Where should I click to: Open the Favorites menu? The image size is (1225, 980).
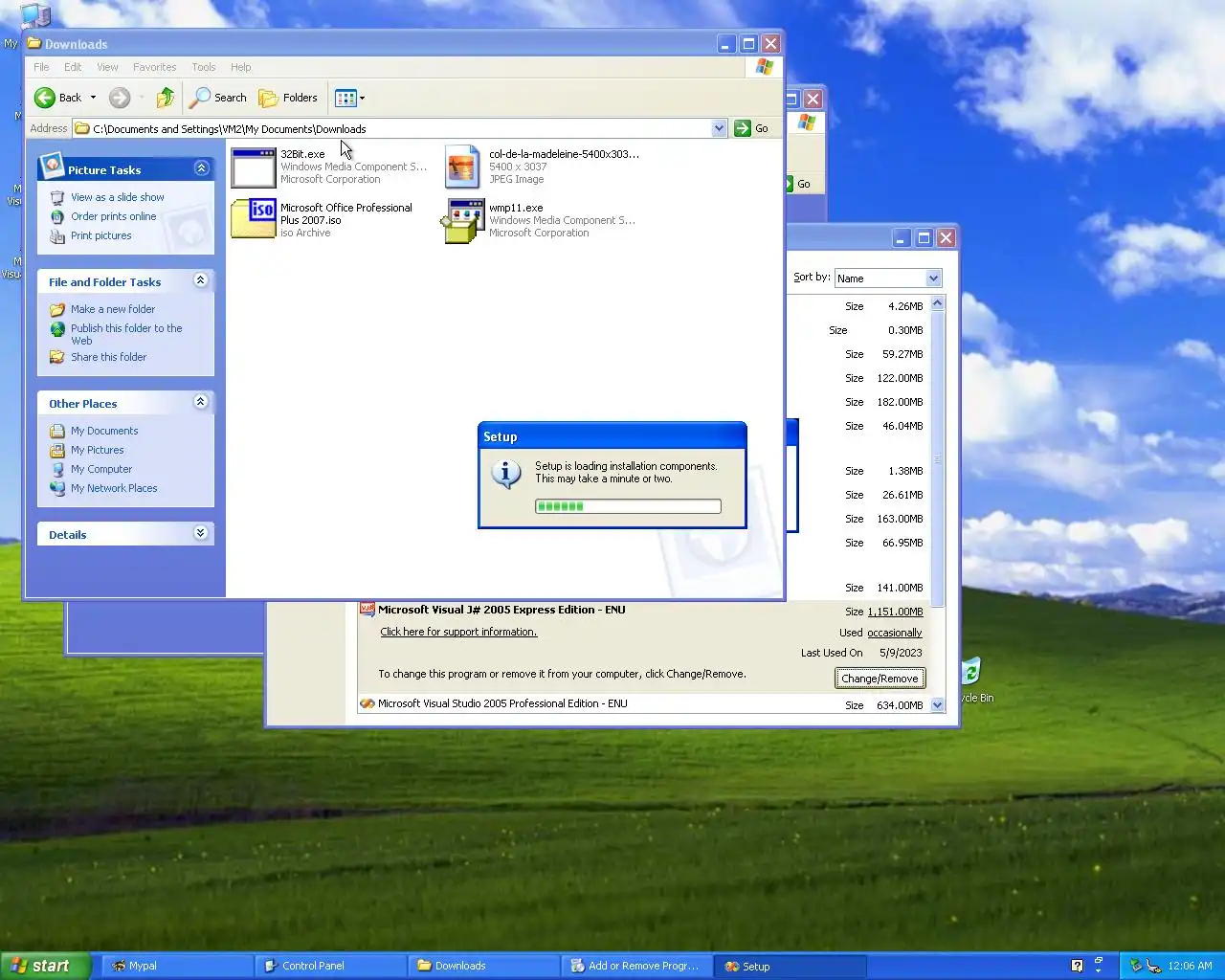pyautogui.click(x=154, y=67)
